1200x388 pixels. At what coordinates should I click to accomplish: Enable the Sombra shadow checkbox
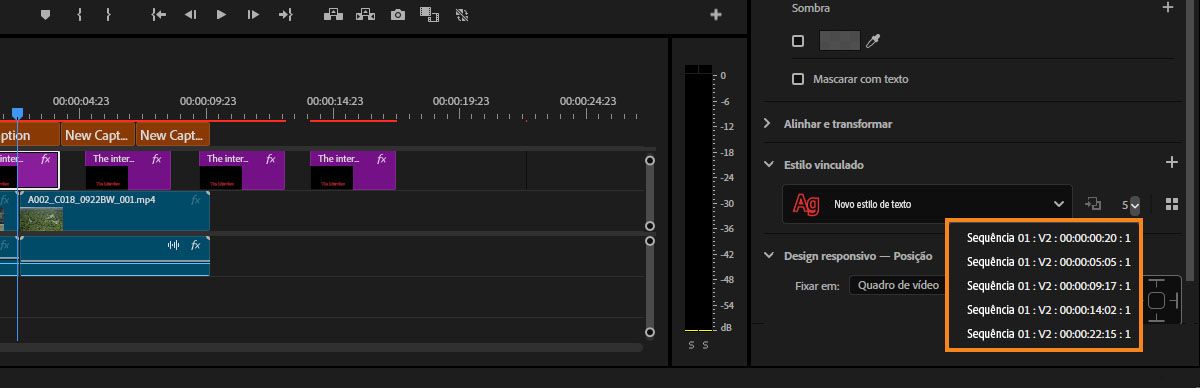coord(797,41)
